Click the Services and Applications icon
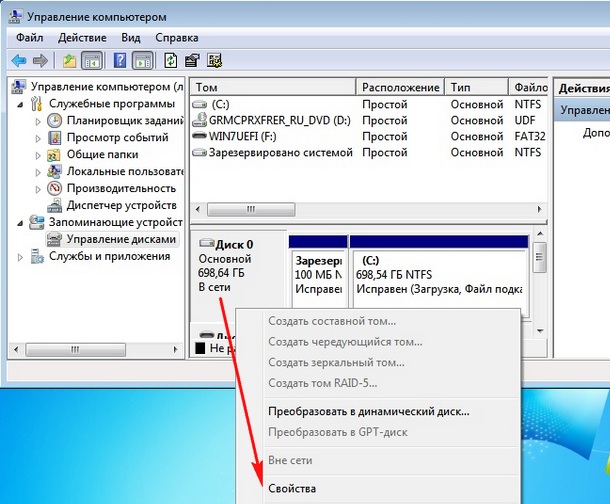610x504 pixels. (37, 256)
